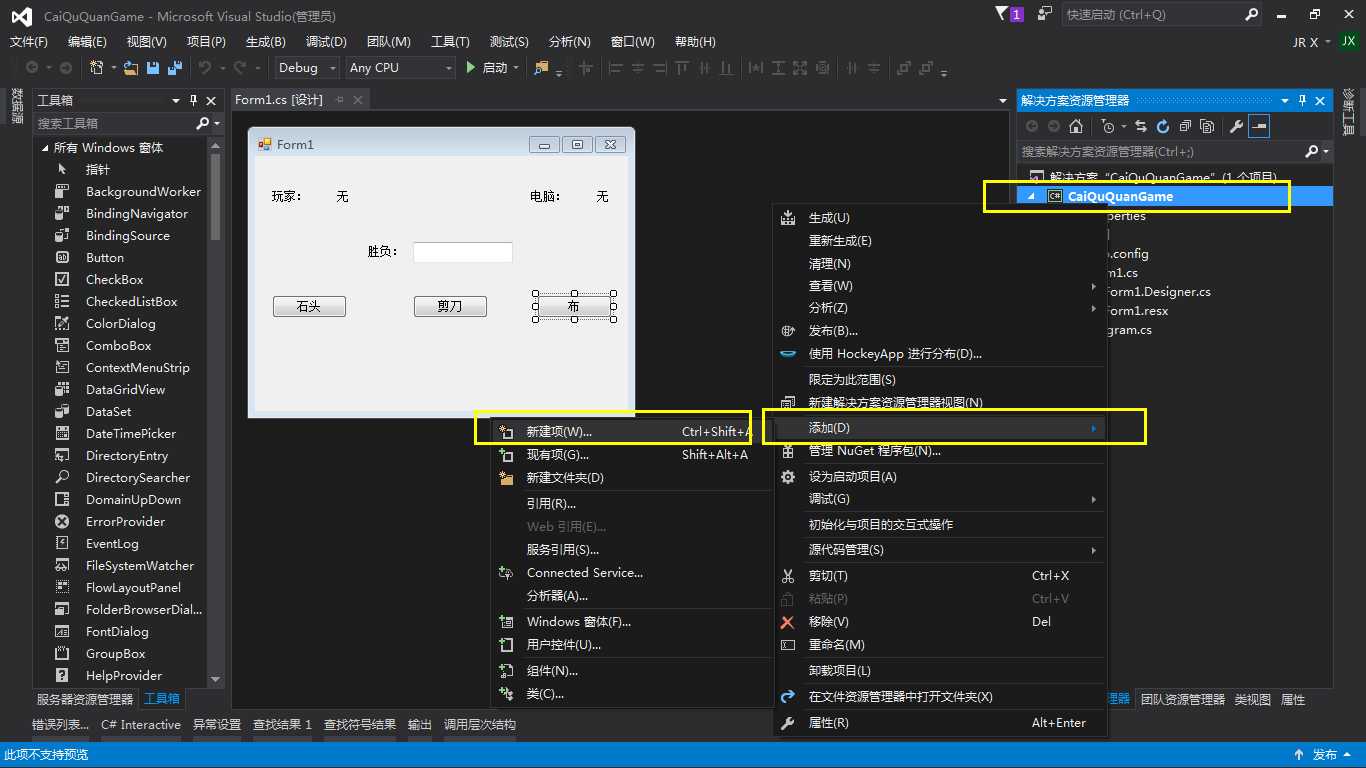Select ComboBox control in Toolbox
The height and width of the screenshot is (768, 1366).
[118, 345]
